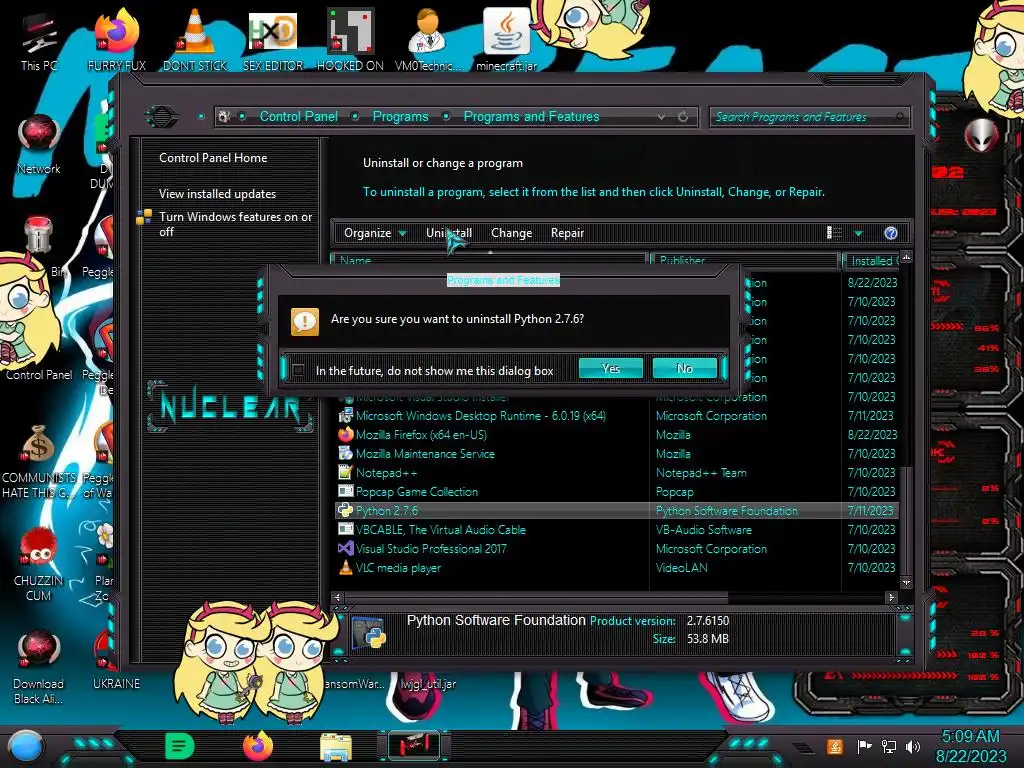1024x768 pixels.
Task: Click the help question mark icon
Action: click(x=891, y=233)
